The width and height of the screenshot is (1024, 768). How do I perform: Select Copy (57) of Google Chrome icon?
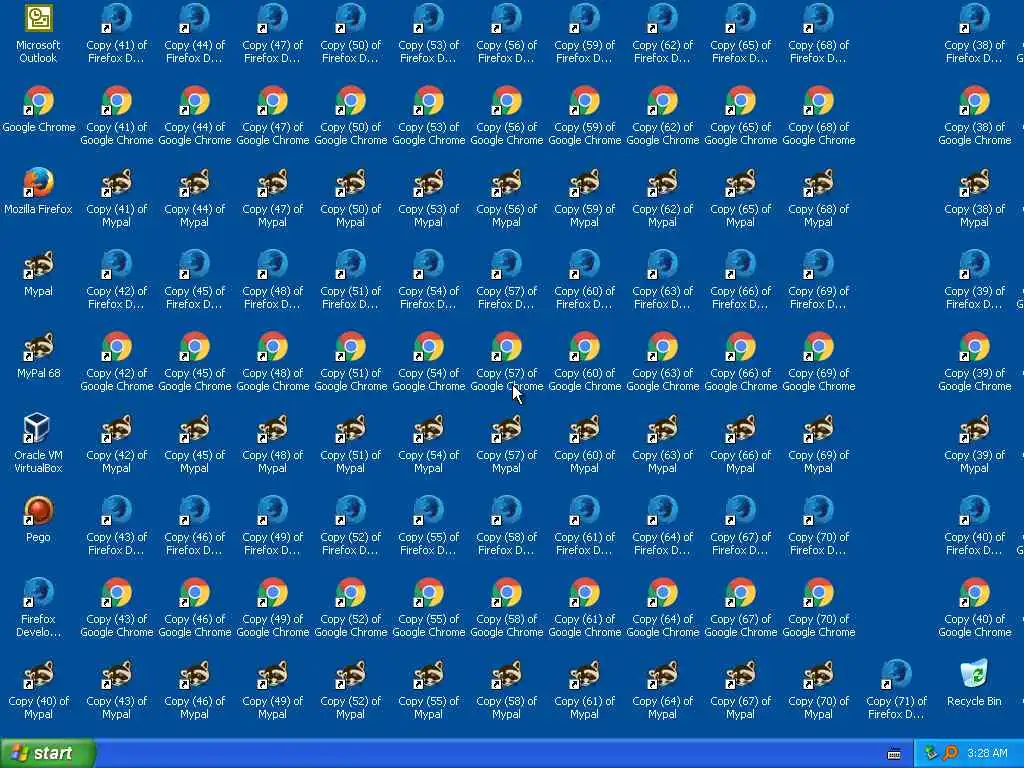coord(506,347)
